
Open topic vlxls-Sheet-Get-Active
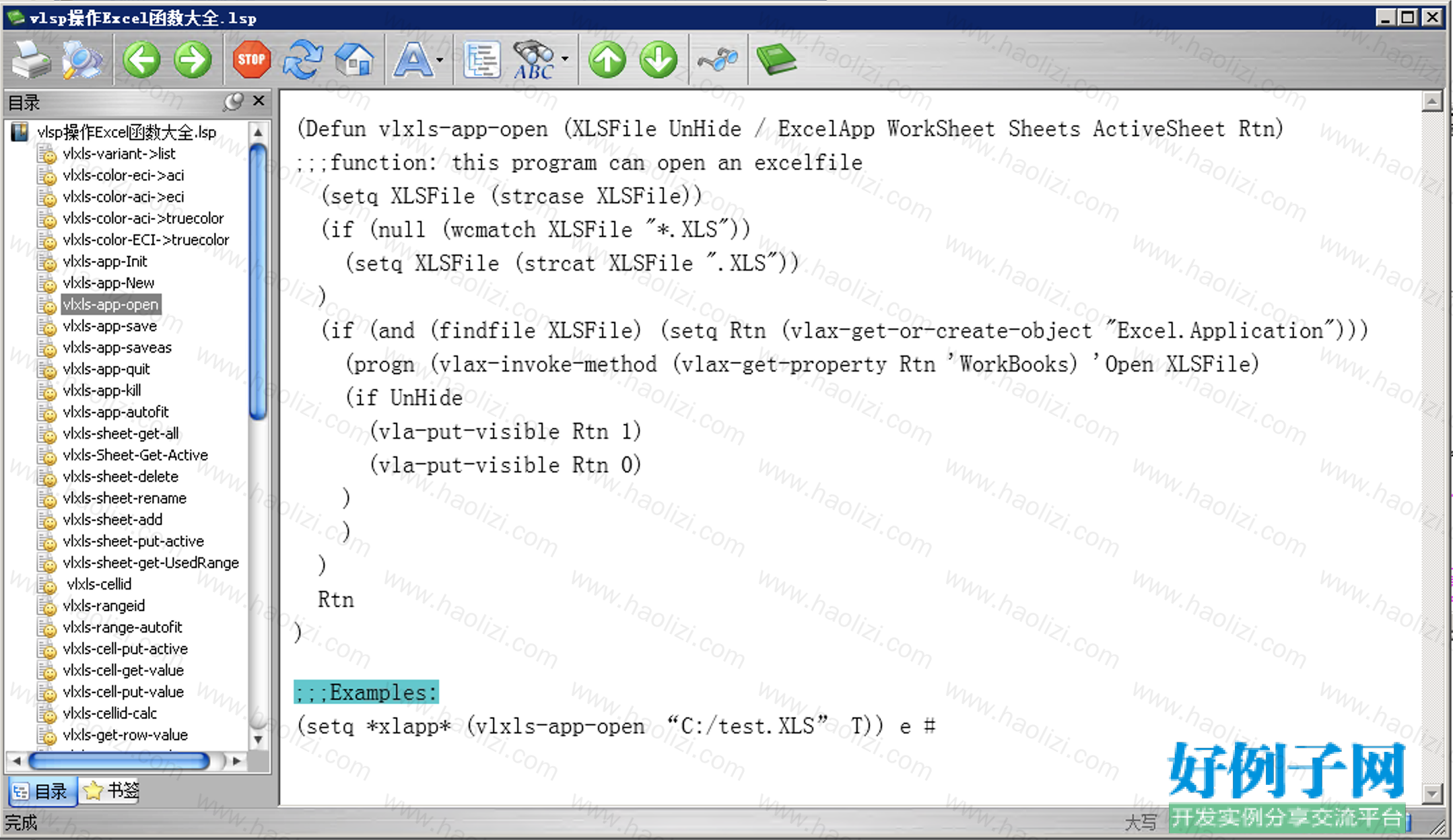(x=135, y=455)
